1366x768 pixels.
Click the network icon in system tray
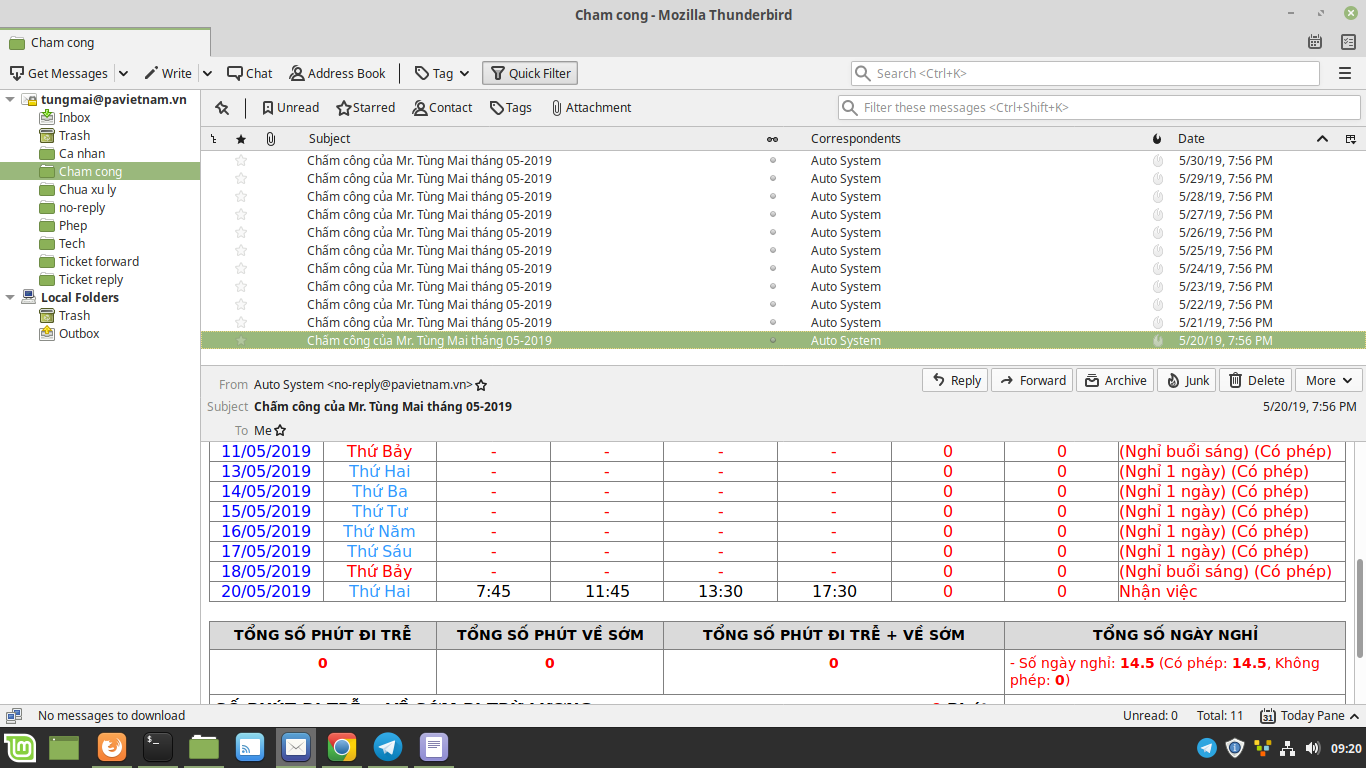coord(1288,747)
